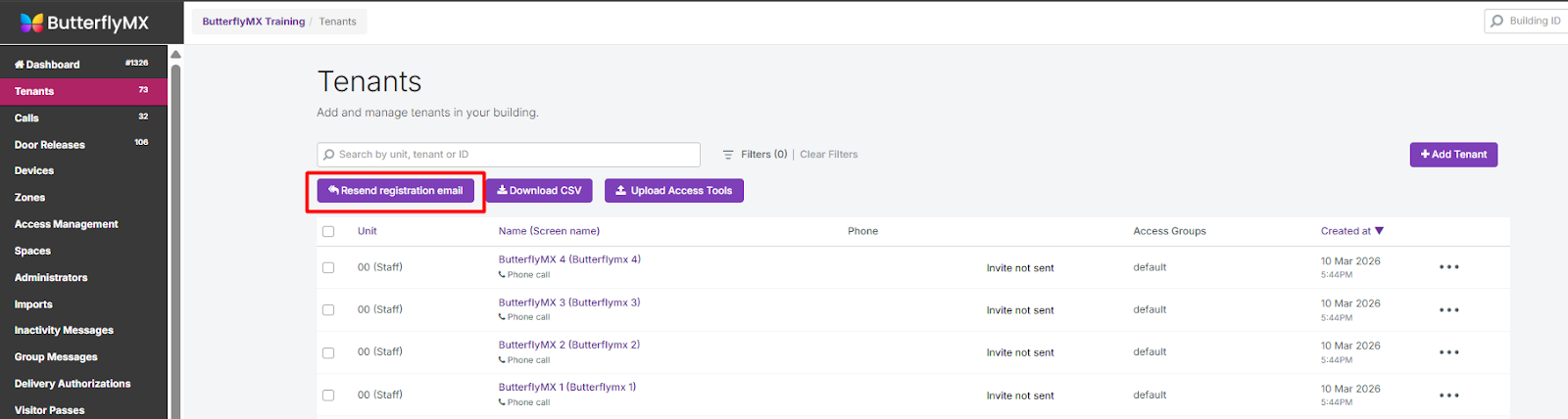Open the ButterflyMX 3 tenant link

(568, 303)
